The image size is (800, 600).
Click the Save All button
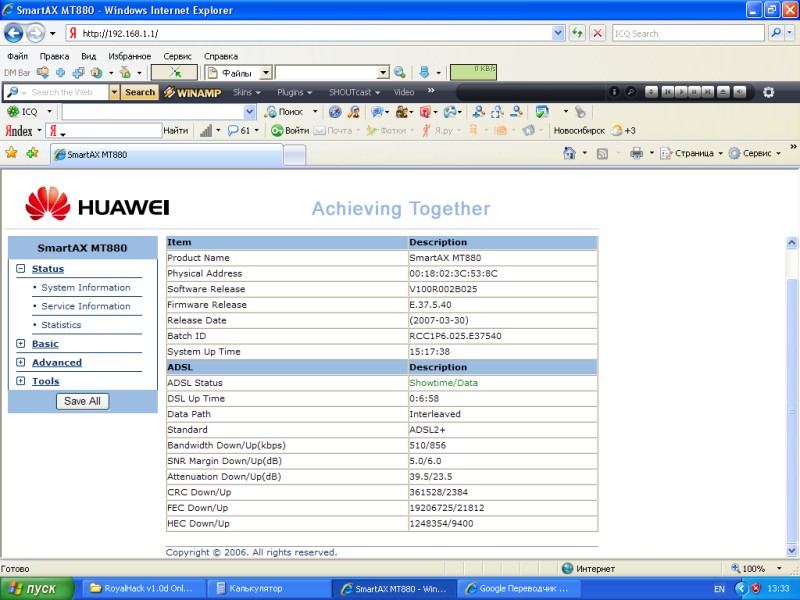tap(82, 401)
